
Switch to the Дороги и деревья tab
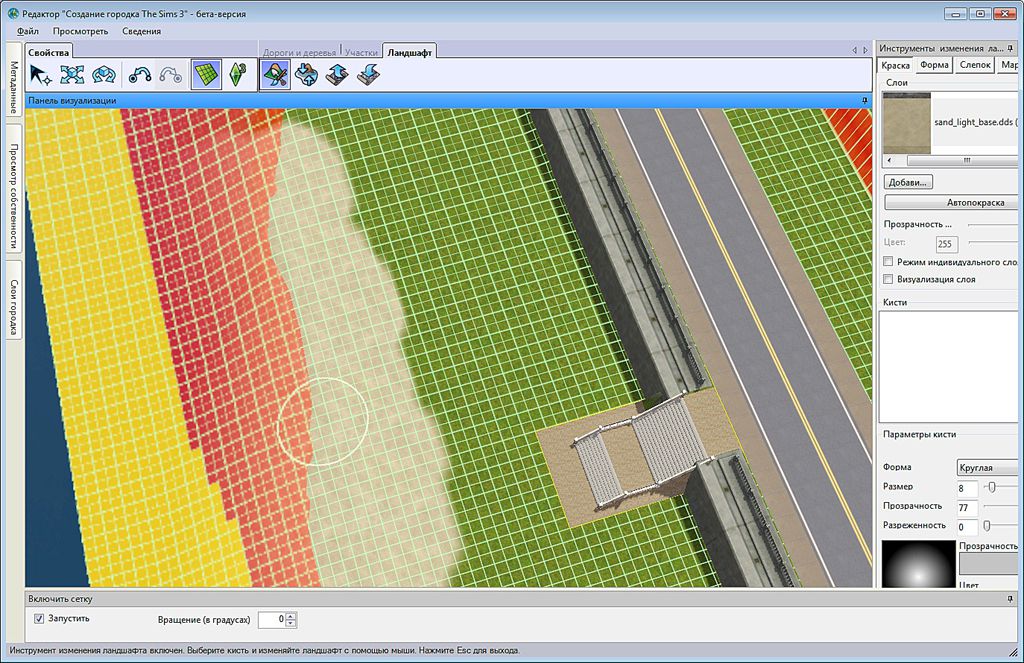(298, 51)
